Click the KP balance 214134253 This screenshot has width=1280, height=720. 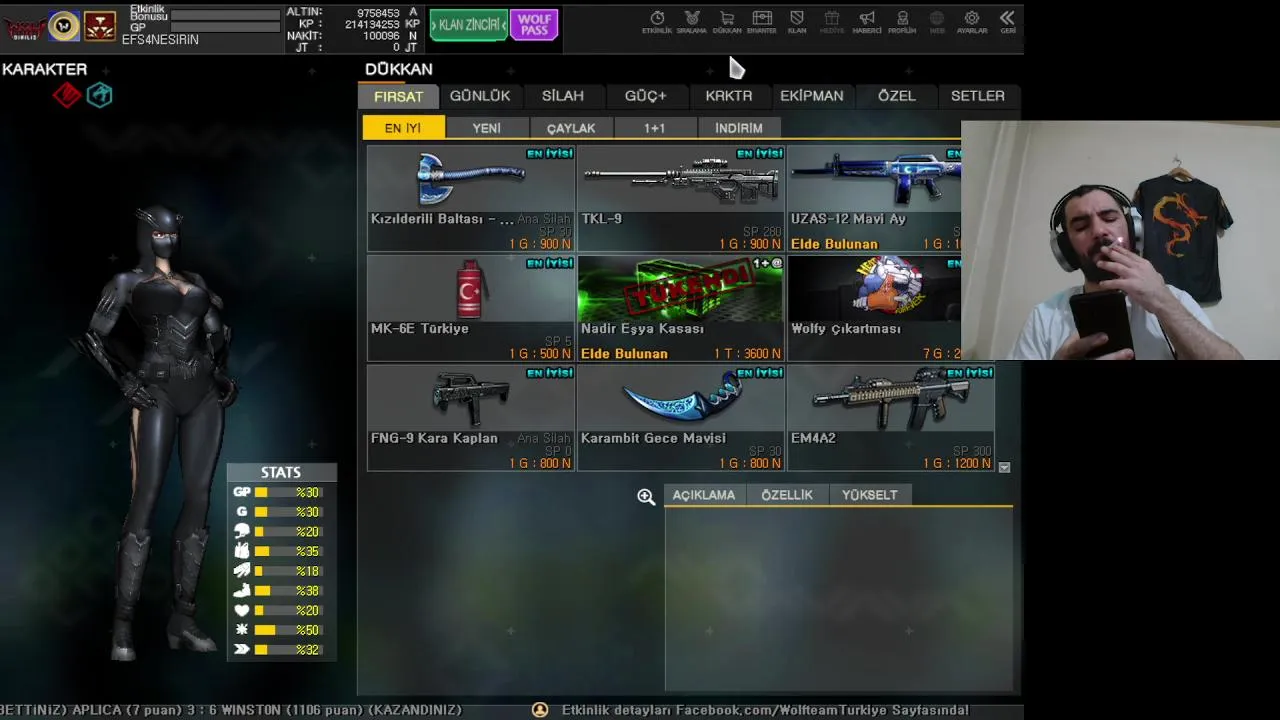372,24
